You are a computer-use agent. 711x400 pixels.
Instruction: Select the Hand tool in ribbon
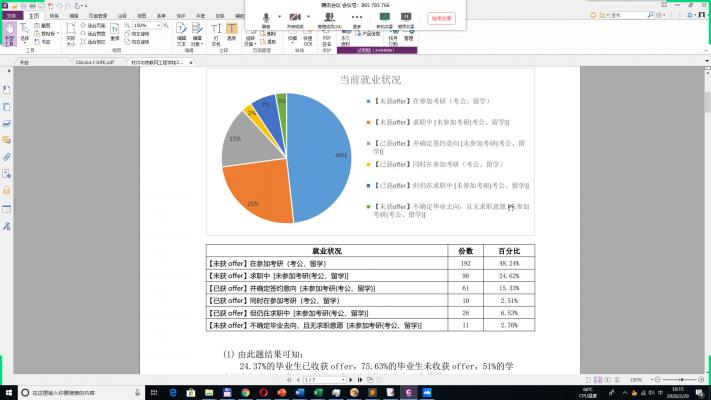click(x=8, y=35)
